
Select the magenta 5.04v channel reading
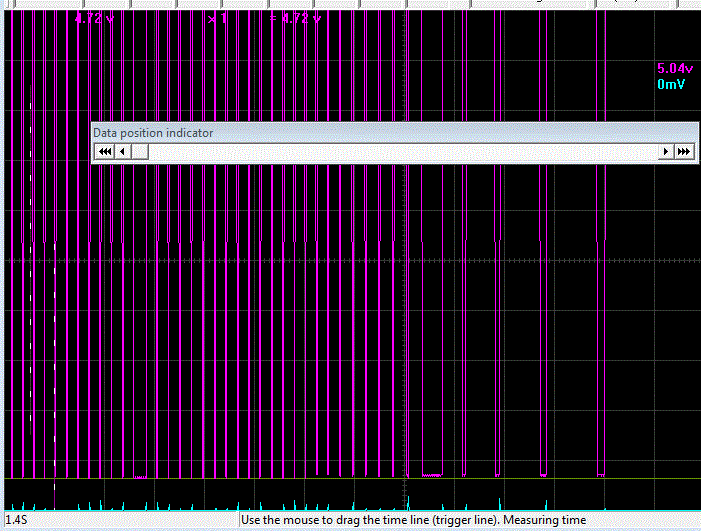click(673, 69)
